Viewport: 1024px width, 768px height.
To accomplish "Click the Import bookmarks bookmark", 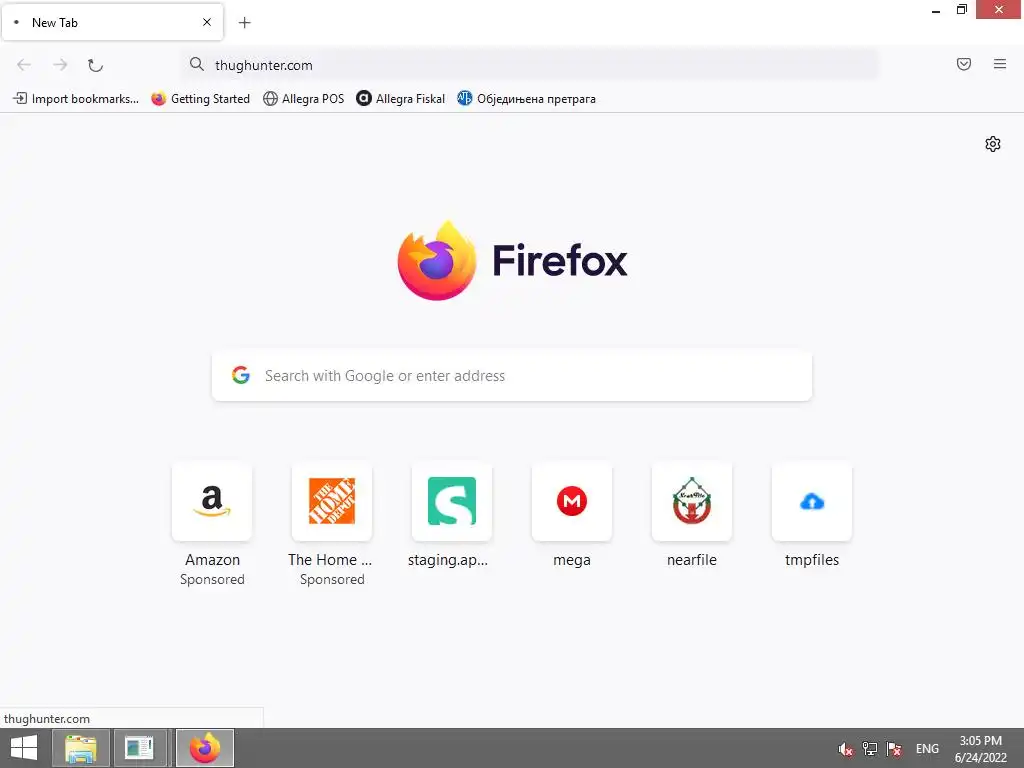I will [76, 99].
